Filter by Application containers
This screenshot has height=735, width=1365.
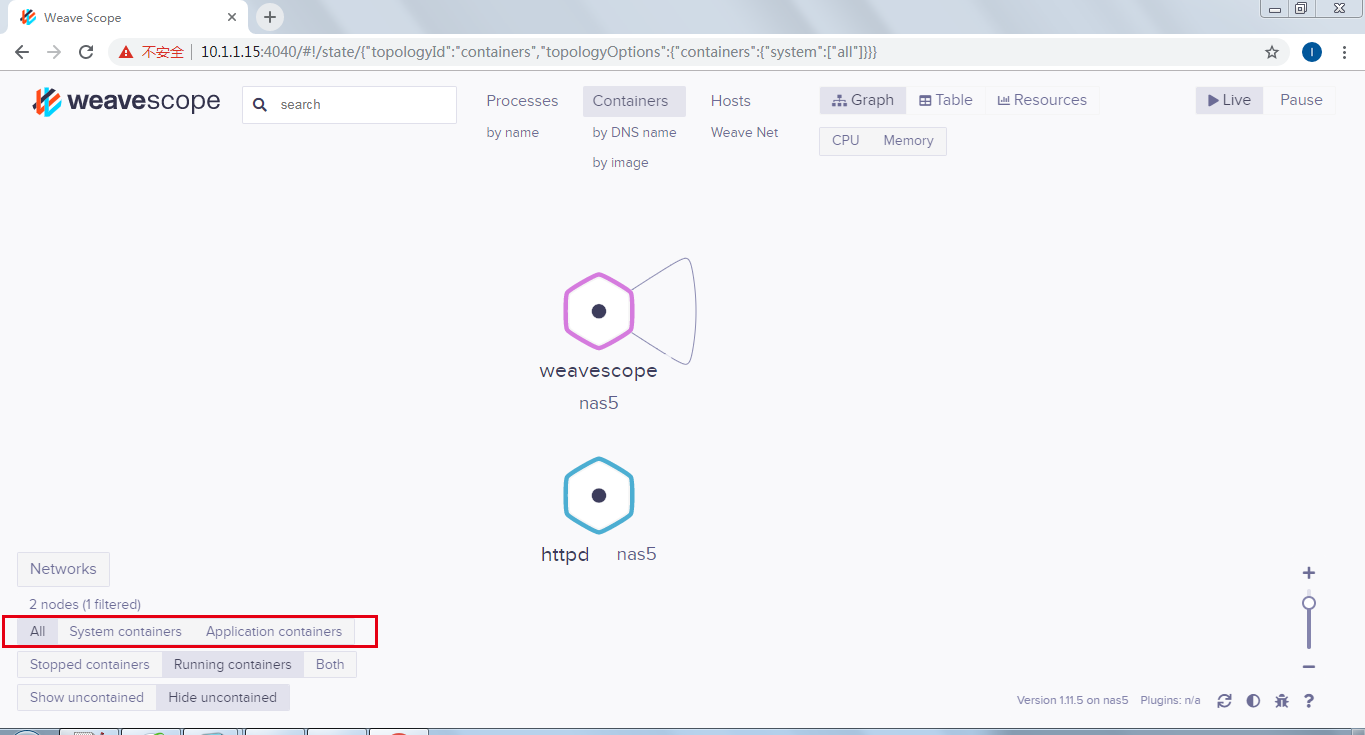(274, 632)
